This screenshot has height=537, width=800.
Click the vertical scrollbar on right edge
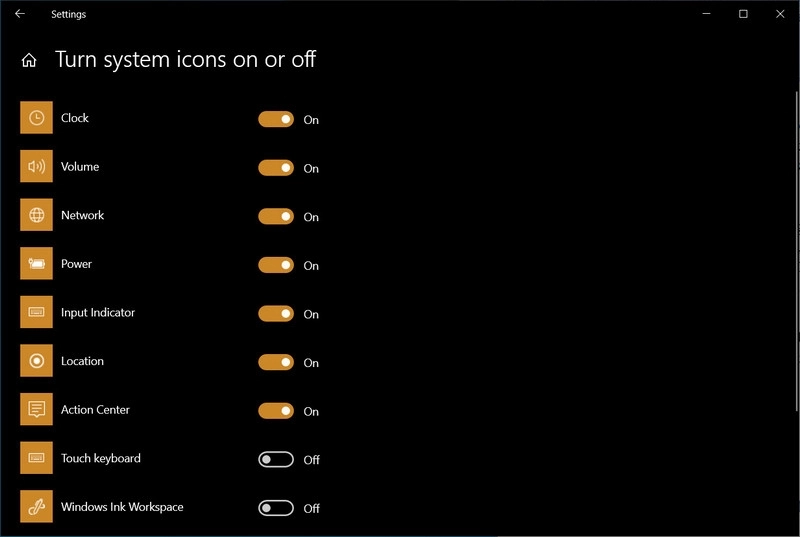pyautogui.click(x=796, y=251)
